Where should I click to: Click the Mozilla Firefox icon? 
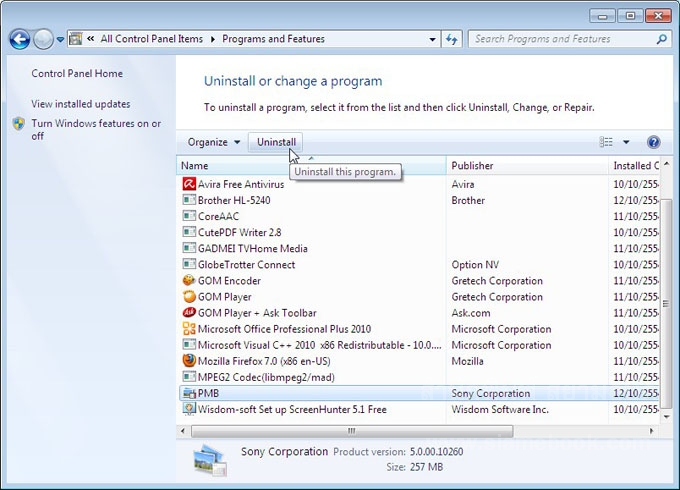pyautogui.click(x=189, y=361)
